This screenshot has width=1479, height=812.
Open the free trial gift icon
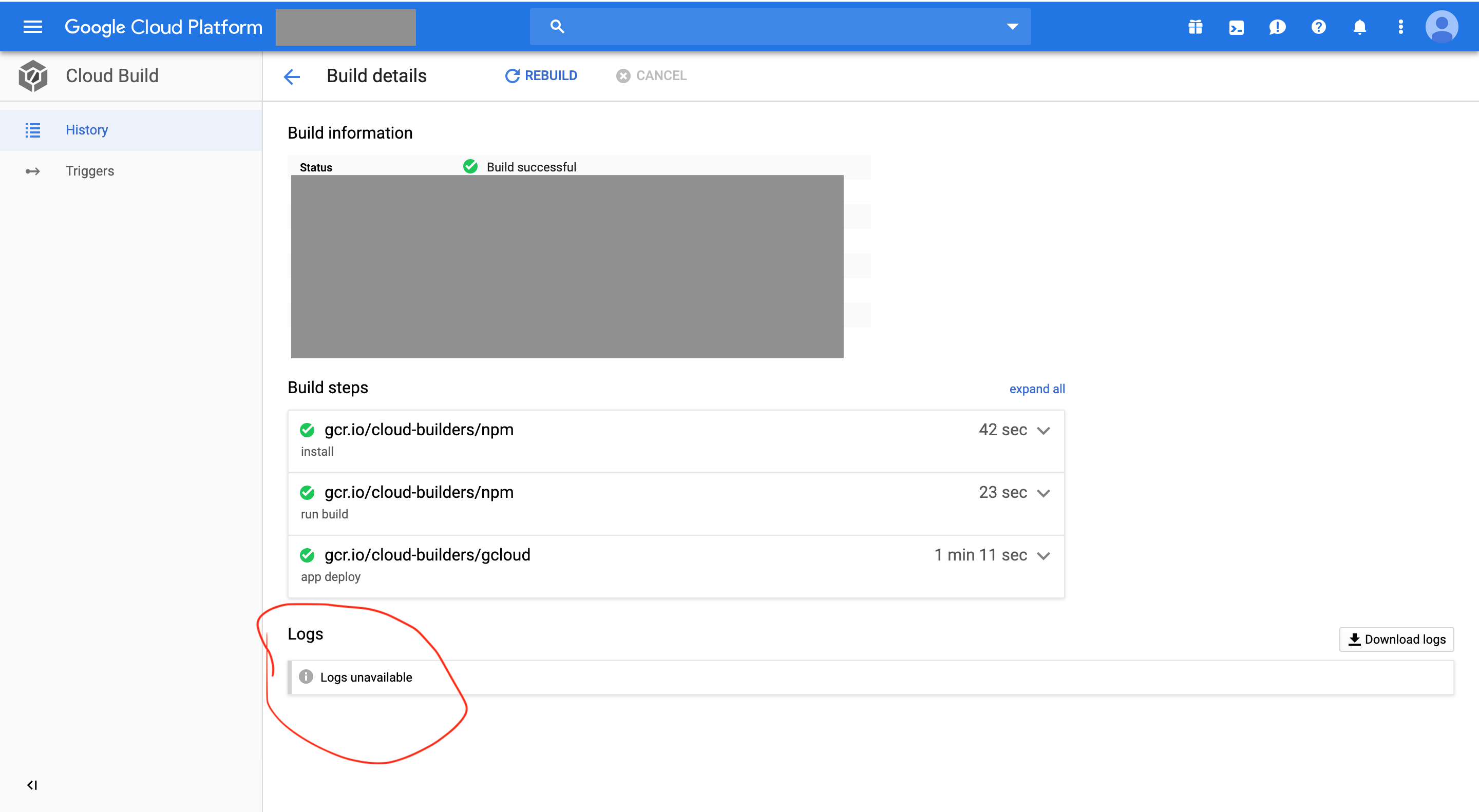1196,27
